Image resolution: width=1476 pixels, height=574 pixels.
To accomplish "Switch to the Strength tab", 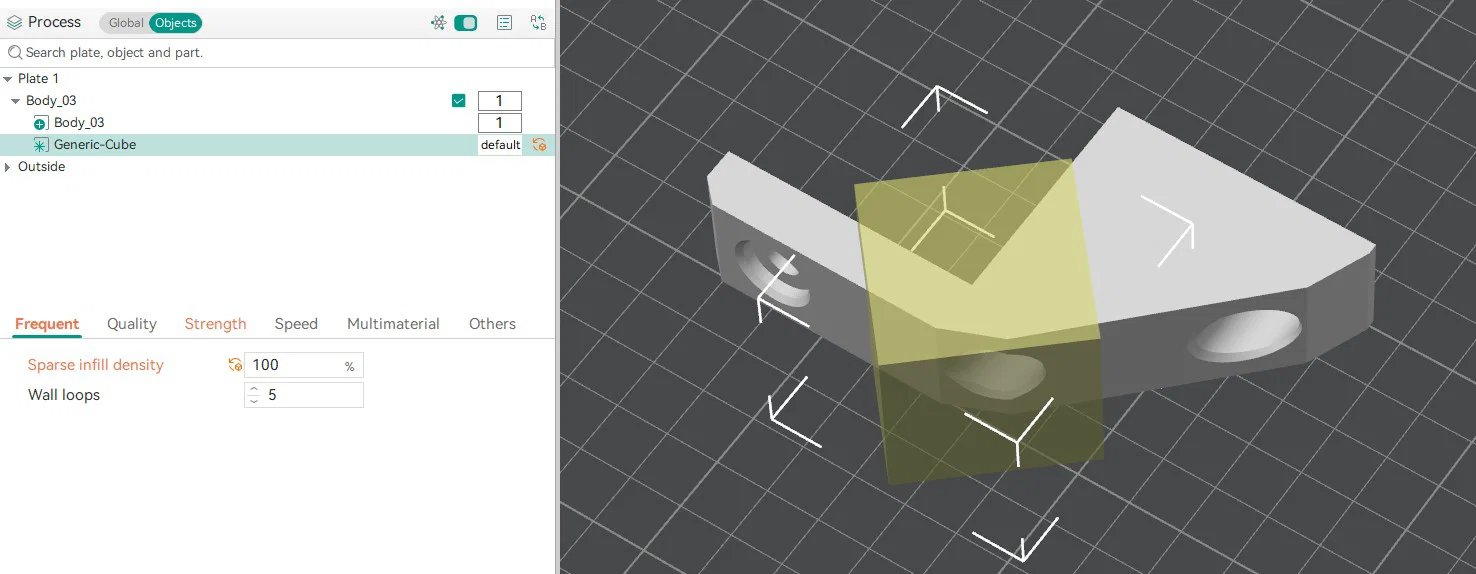I will [x=215, y=324].
